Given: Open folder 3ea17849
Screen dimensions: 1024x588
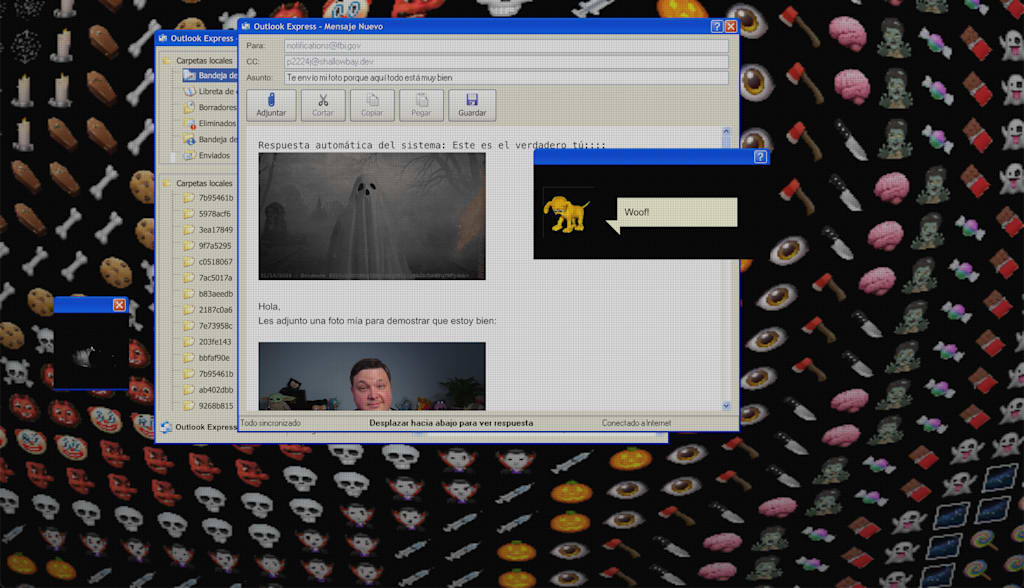Looking at the screenshot, I should (x=208, y=230).
